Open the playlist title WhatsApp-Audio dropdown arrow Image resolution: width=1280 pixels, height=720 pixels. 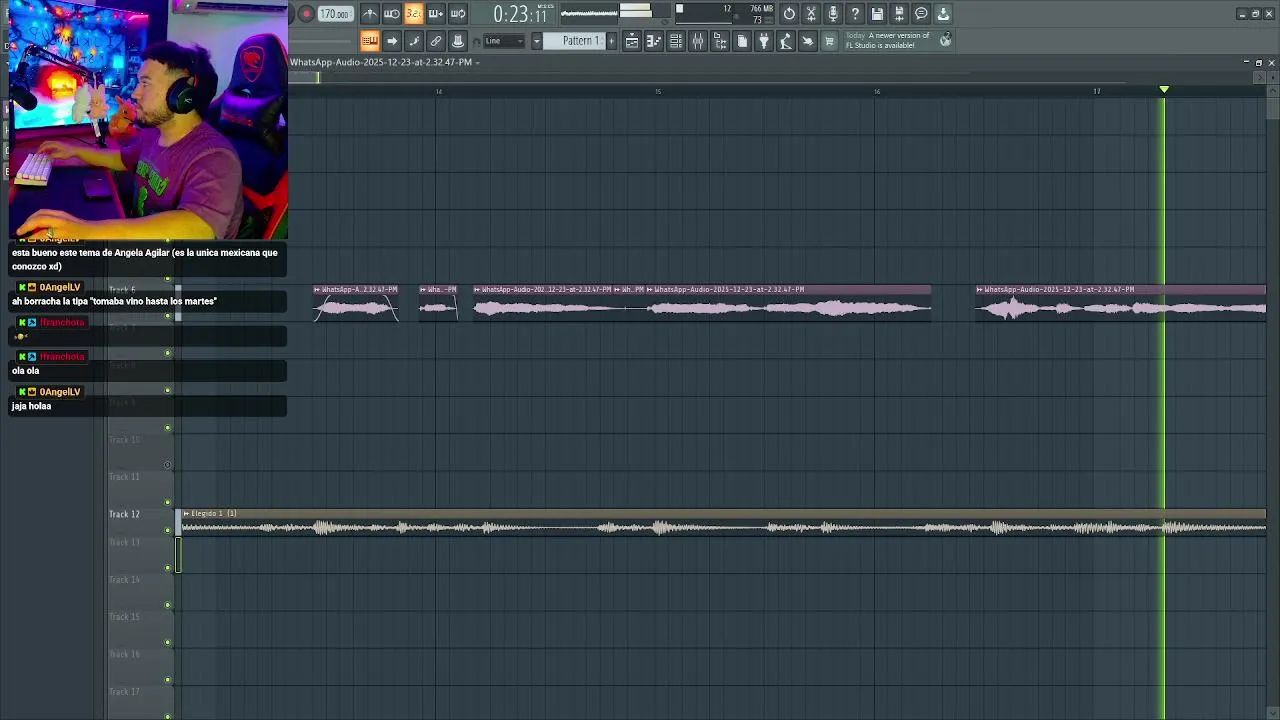coord(478,63)
